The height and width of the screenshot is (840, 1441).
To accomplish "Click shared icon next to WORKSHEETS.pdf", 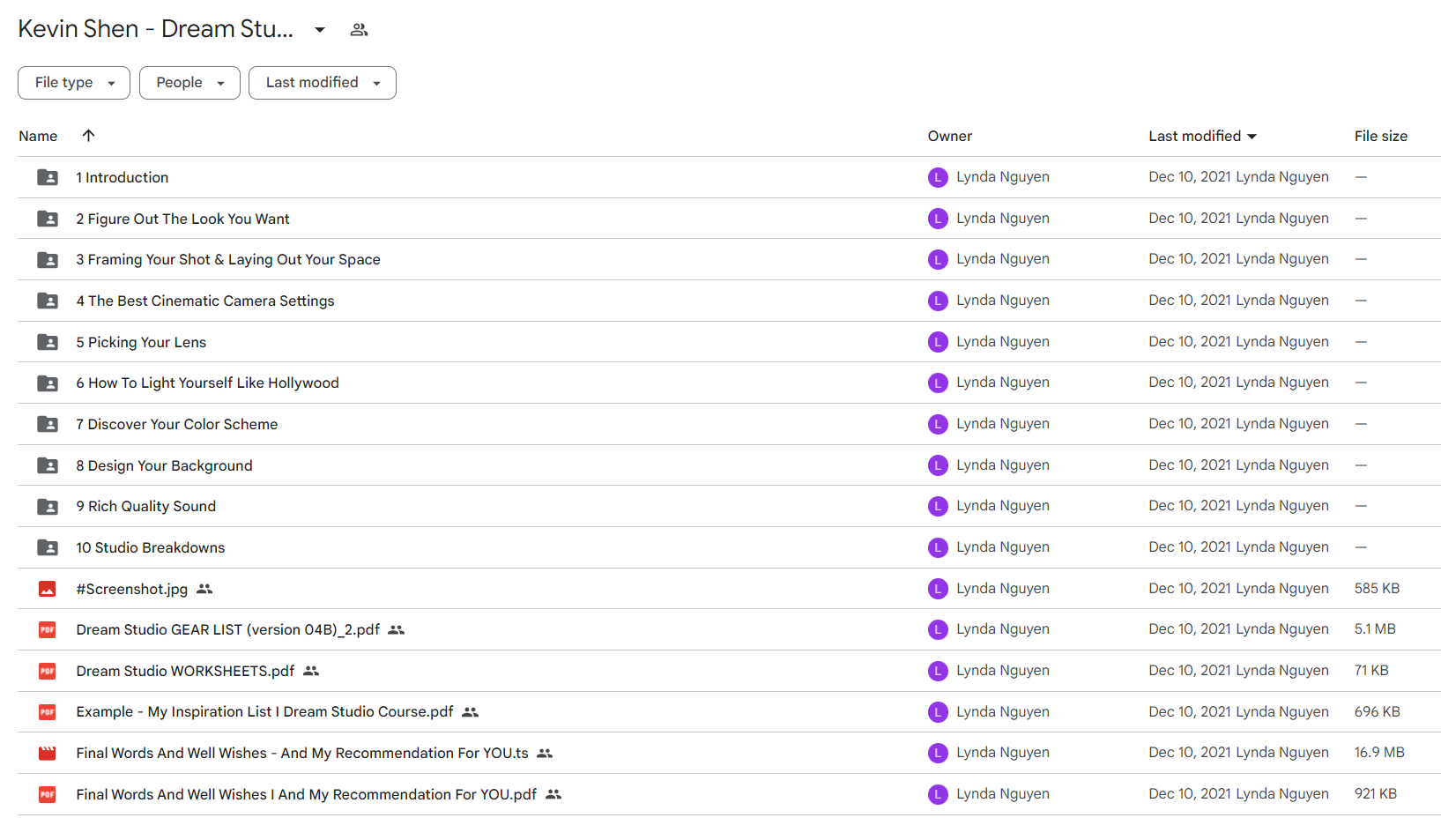I will coord(311,671).
